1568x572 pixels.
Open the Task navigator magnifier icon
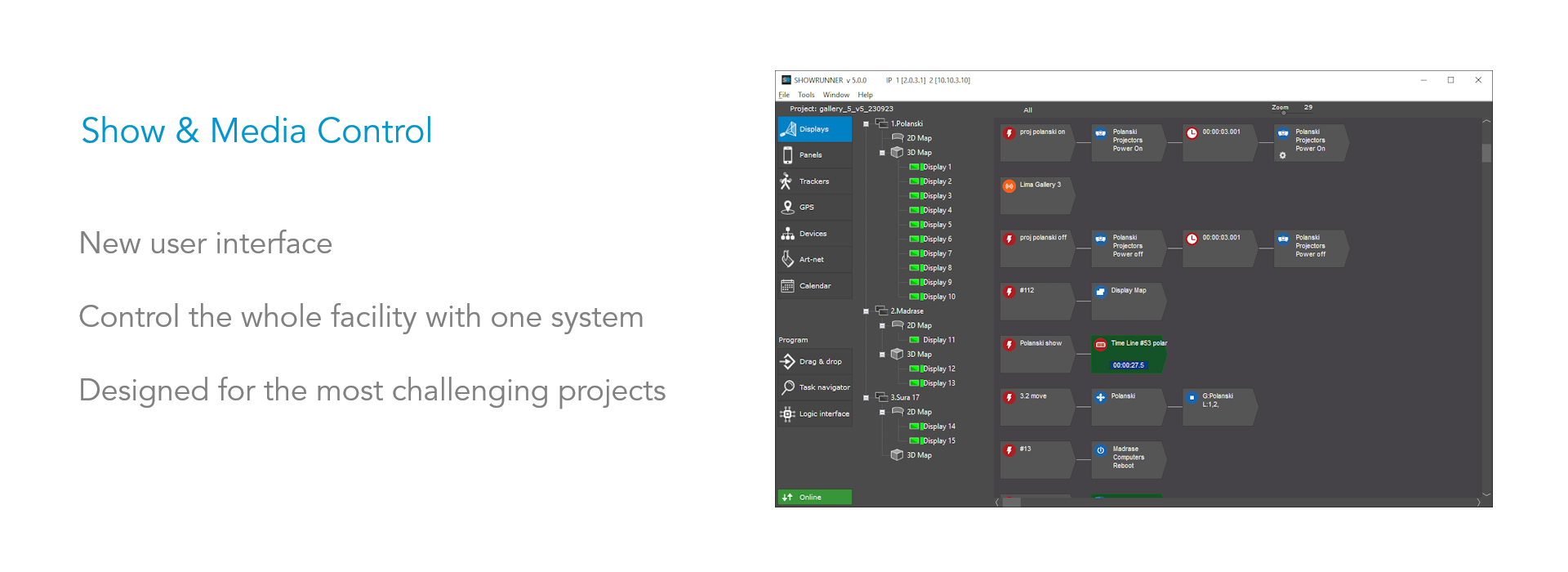(x=787, y=387)
